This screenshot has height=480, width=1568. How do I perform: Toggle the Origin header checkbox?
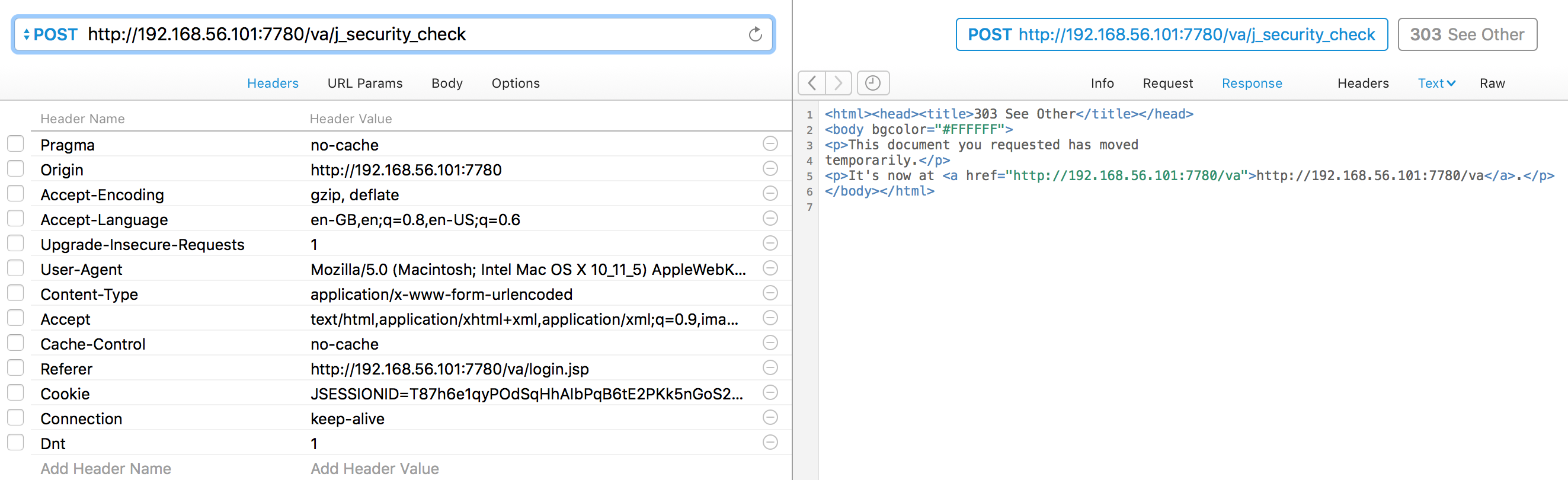point(15,168)
